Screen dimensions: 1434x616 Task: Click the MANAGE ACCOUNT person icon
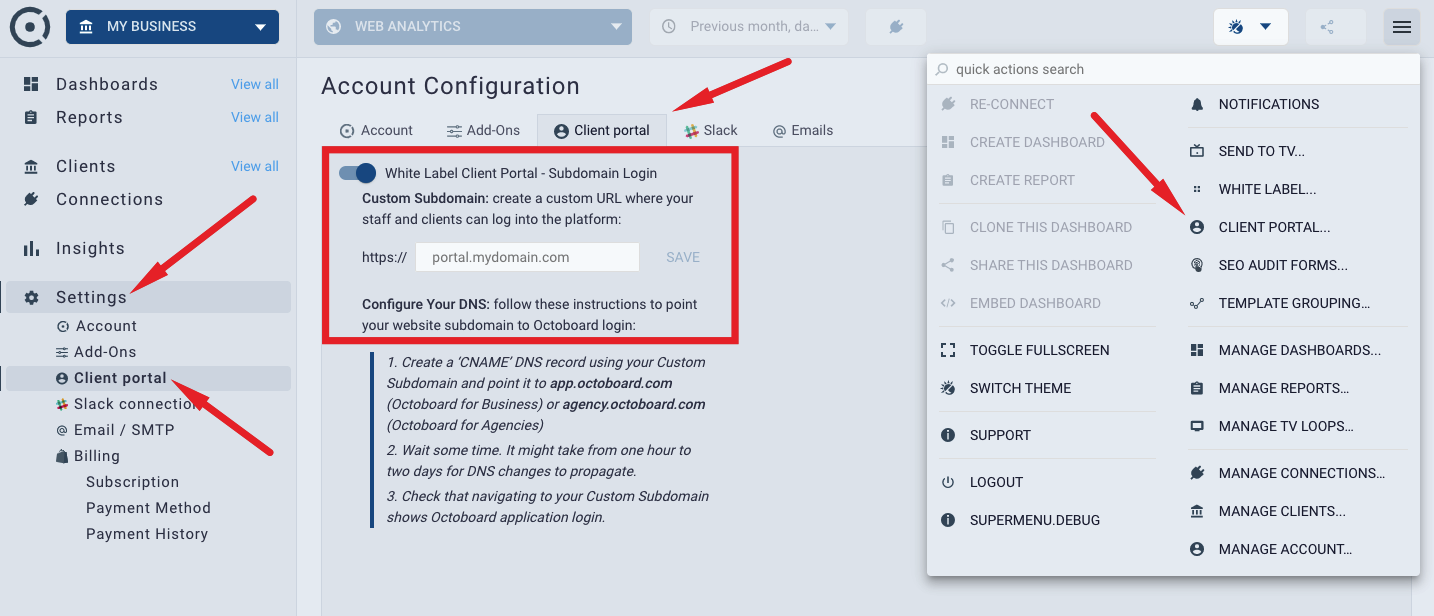point(1197,549)
